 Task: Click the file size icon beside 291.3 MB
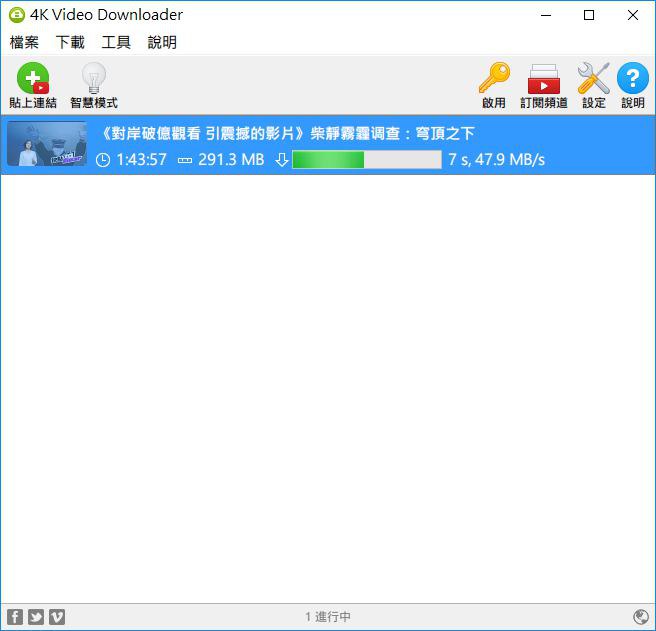point(185,160)
